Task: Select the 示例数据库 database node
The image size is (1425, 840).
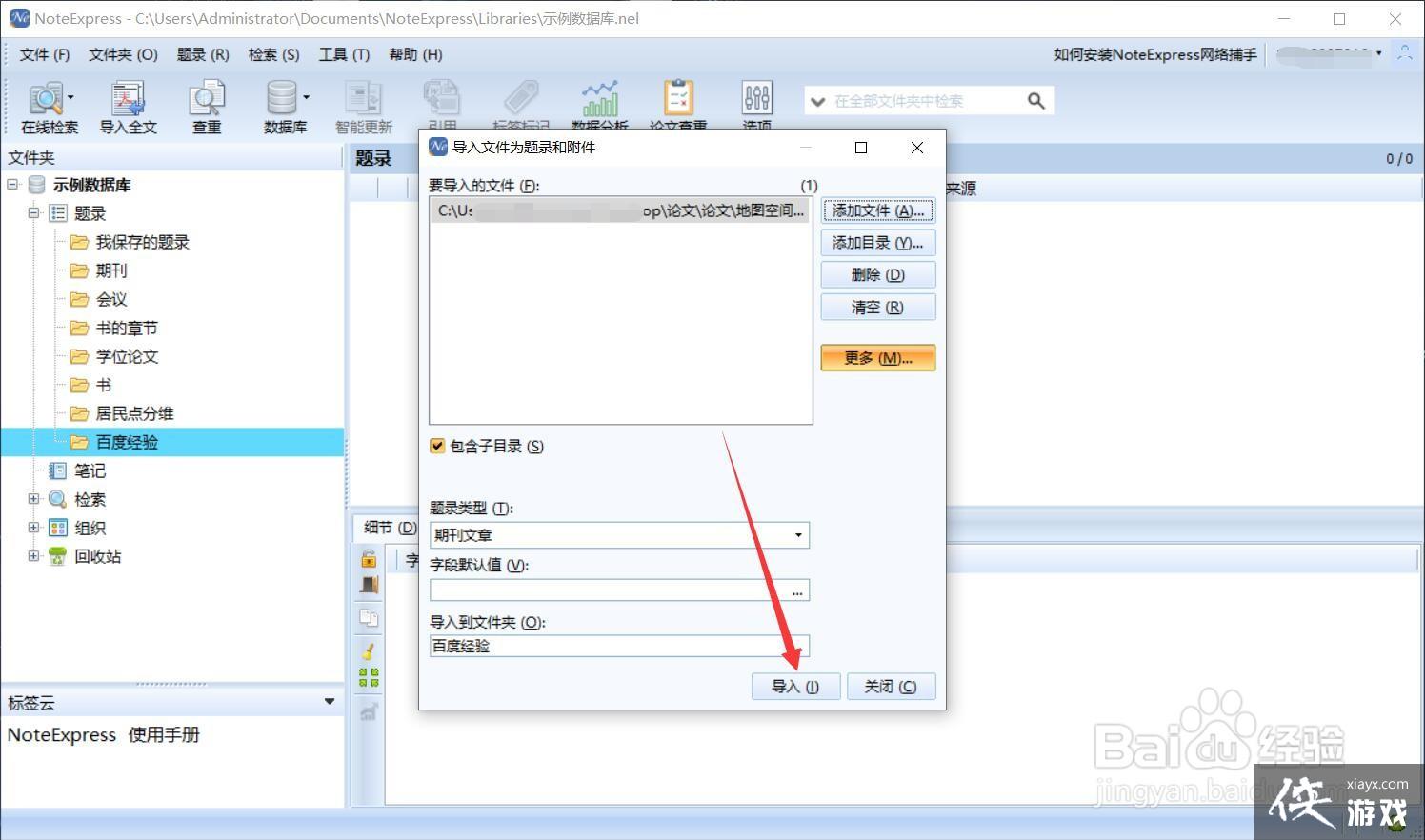Action: pyautogui.click(x=91, y=185)
